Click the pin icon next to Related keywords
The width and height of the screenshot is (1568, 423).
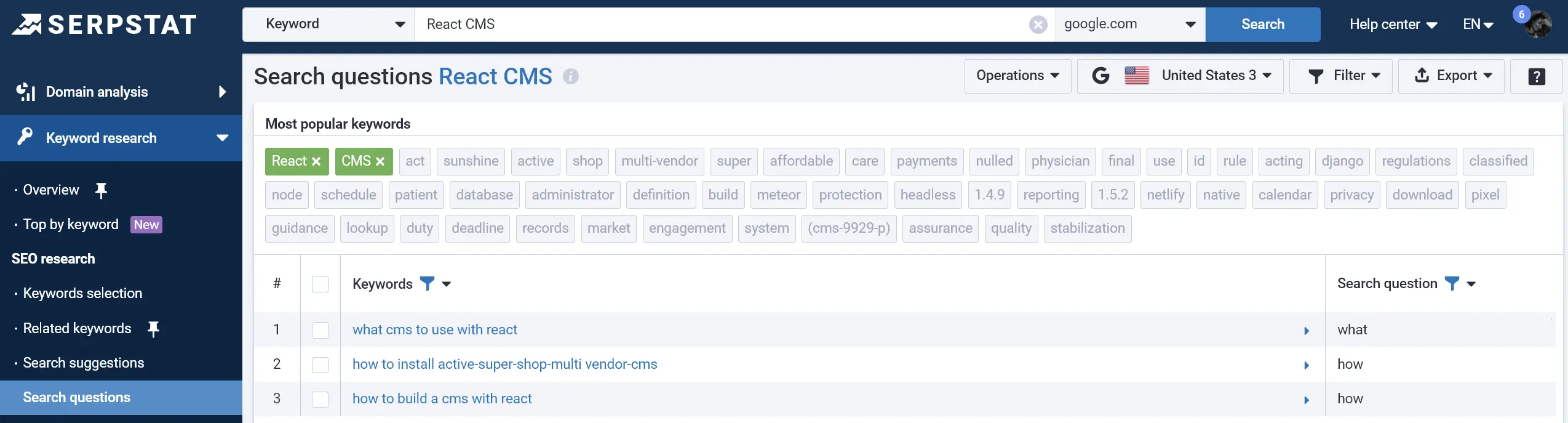pyautogui.click(x=154, y=329)
